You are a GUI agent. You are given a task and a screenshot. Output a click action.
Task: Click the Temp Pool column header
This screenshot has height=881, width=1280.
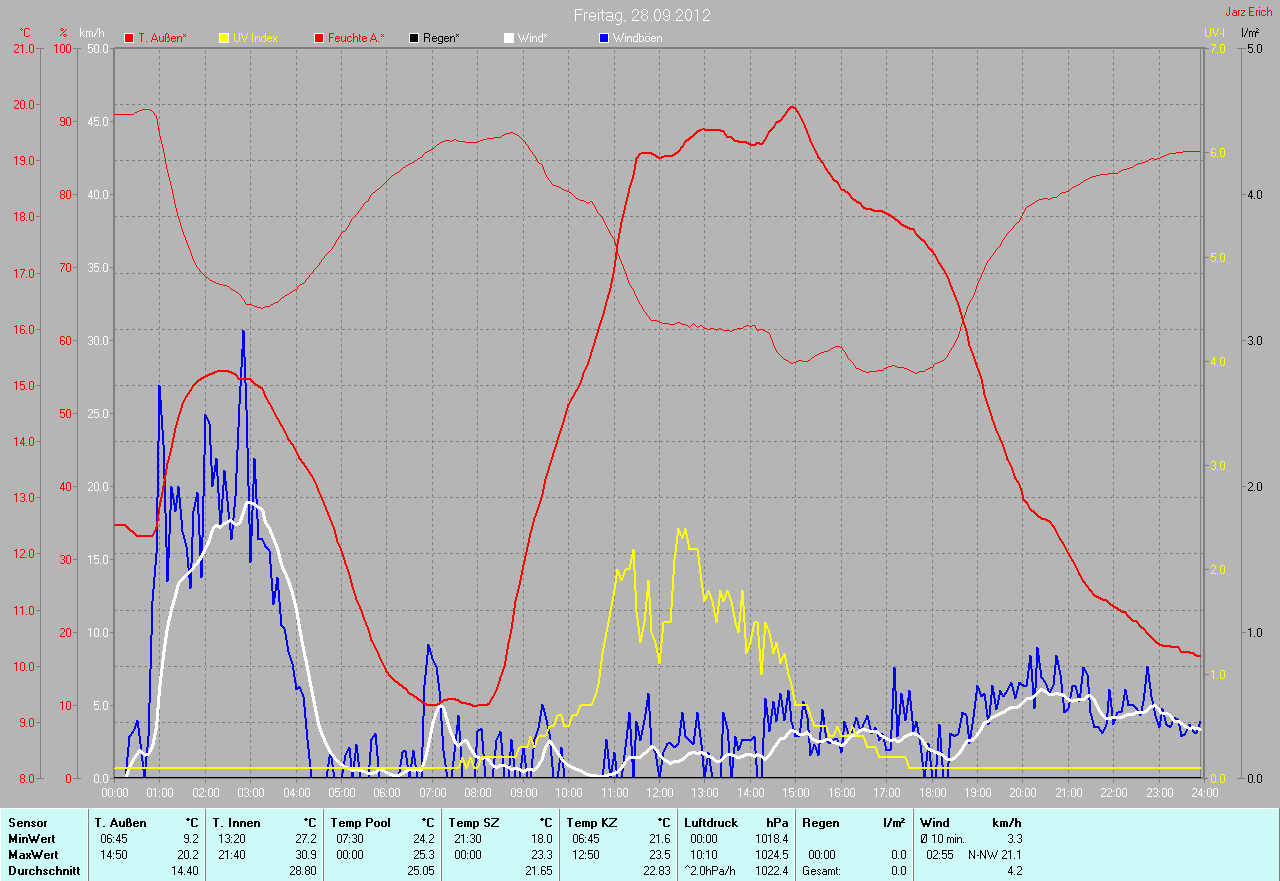coord(359,823)
